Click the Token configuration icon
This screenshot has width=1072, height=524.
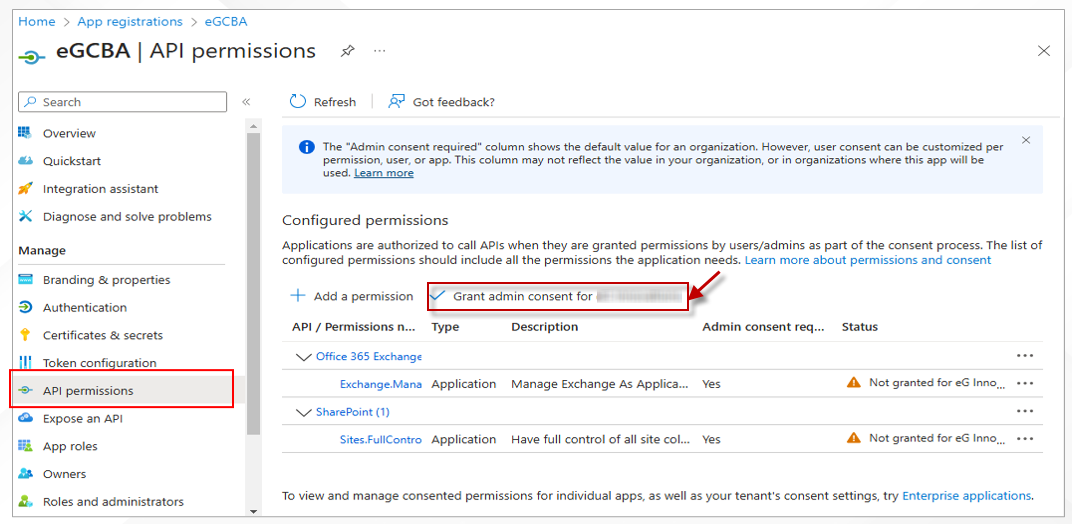click(x=25, y=363)
